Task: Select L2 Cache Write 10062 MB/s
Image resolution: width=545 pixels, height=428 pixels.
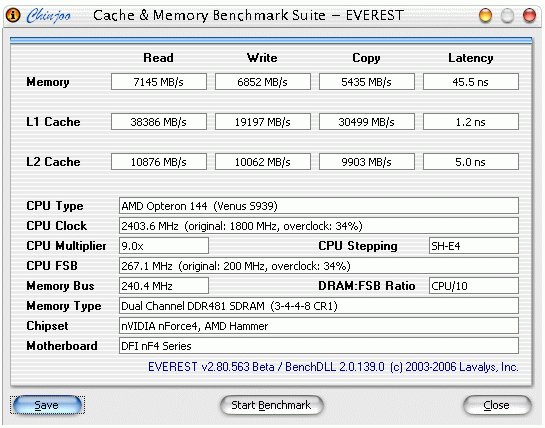Action: (x=263, y=162)
